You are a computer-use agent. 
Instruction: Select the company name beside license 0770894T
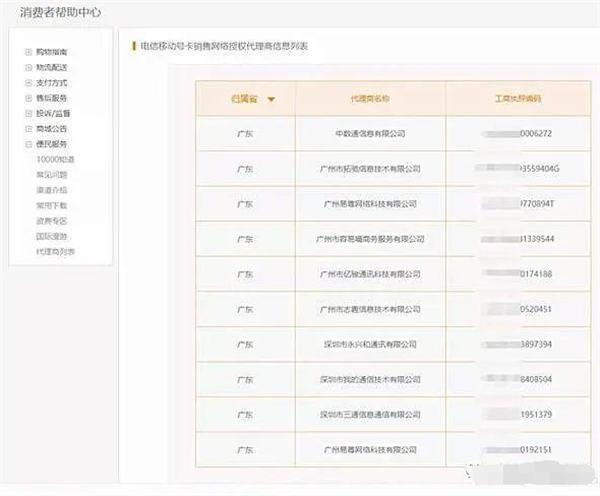(370, 204)
